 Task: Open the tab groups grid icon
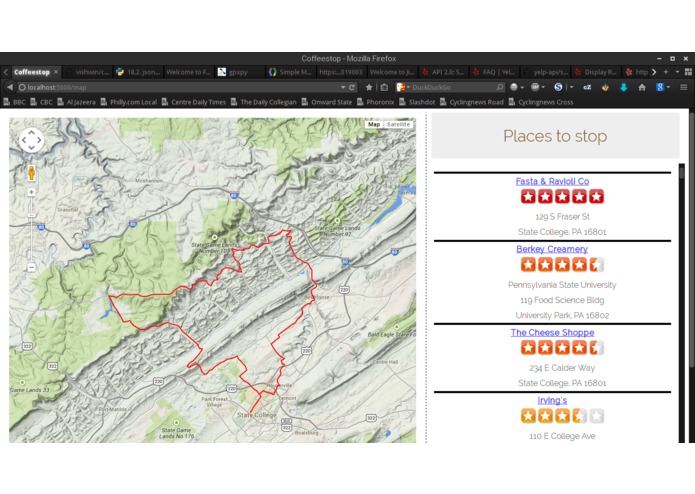pos(688,72)
